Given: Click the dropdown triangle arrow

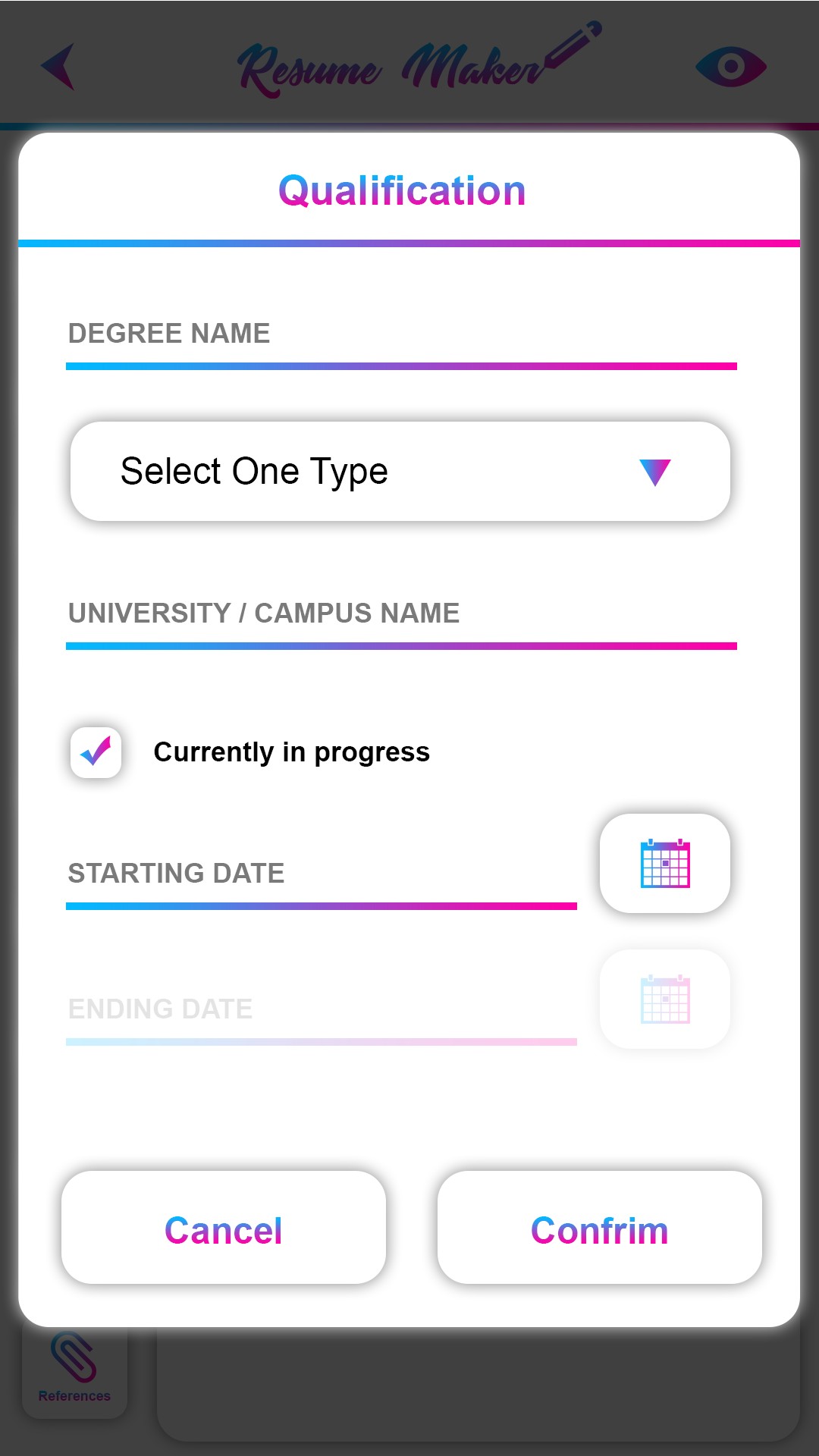Looking at the screenshot, I should (654, 472).
